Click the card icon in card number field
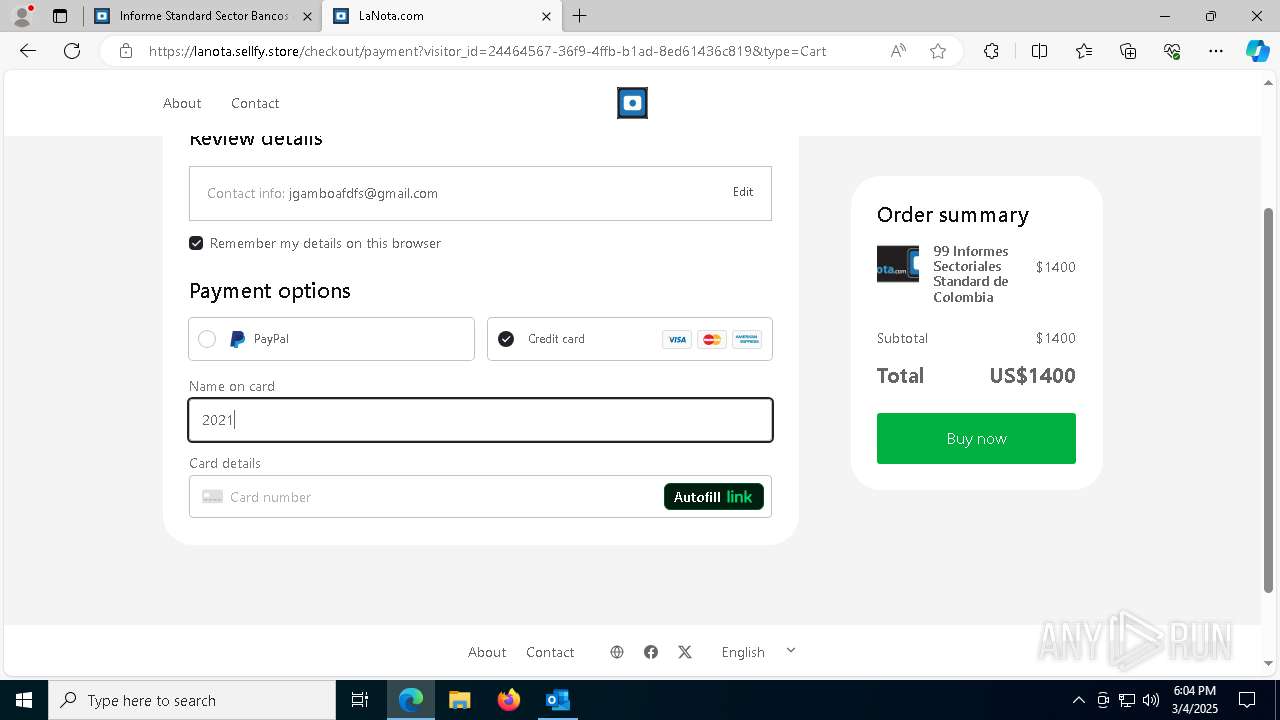Image resolution: width=1280 pixels, height=720 pixels. coord(212,497)
